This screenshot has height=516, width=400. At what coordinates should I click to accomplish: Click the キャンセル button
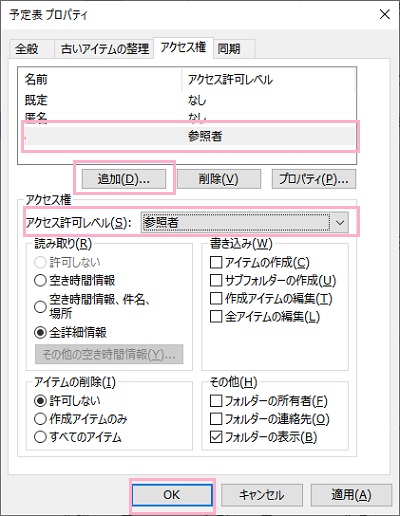pyautogui.click(x=262, y=495)
